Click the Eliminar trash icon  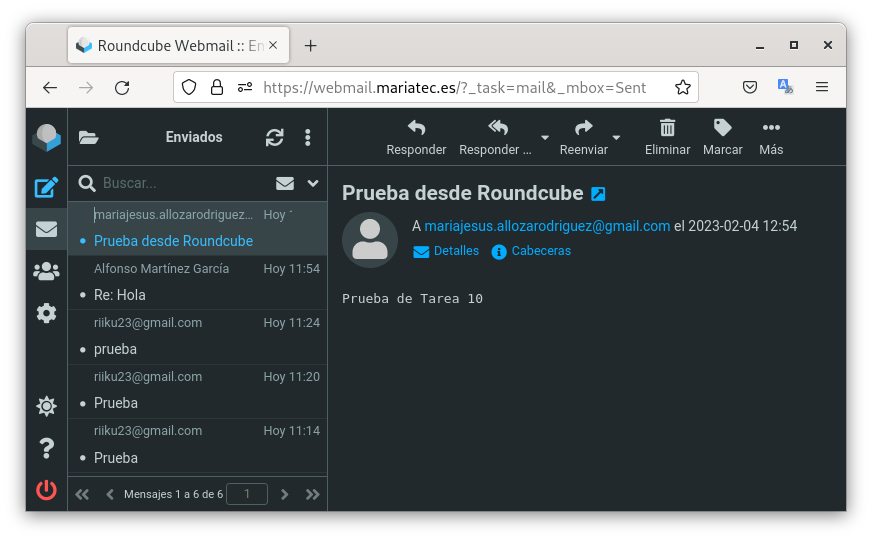pos(667,137)
